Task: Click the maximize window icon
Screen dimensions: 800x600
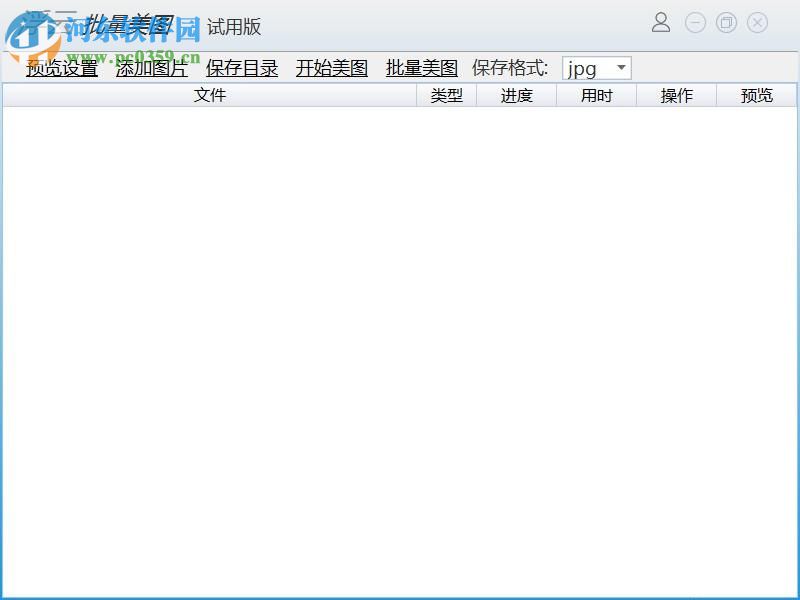Action: click(725, 23)
